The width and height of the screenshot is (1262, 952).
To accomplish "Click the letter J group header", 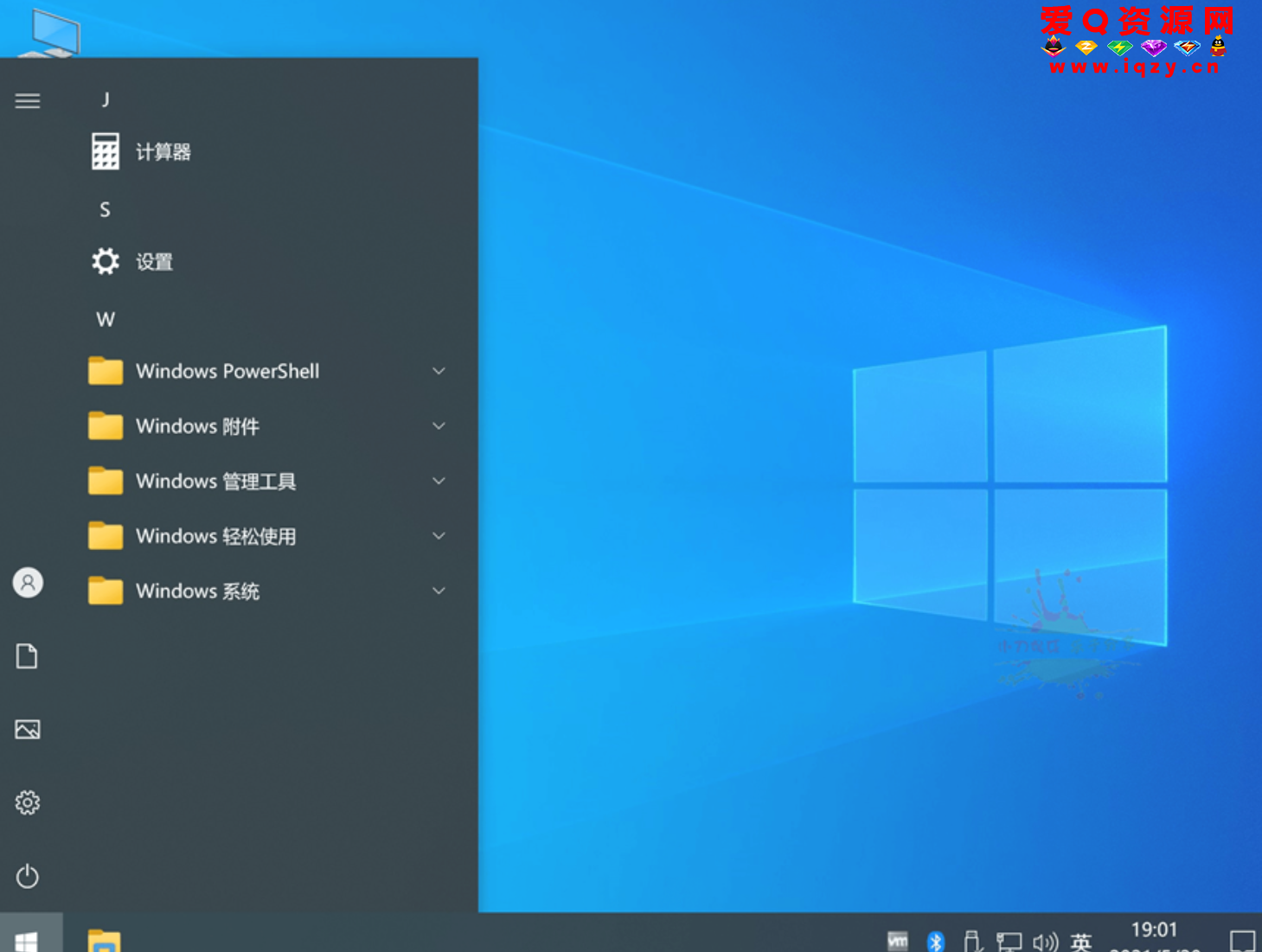I will click(106, 99).
